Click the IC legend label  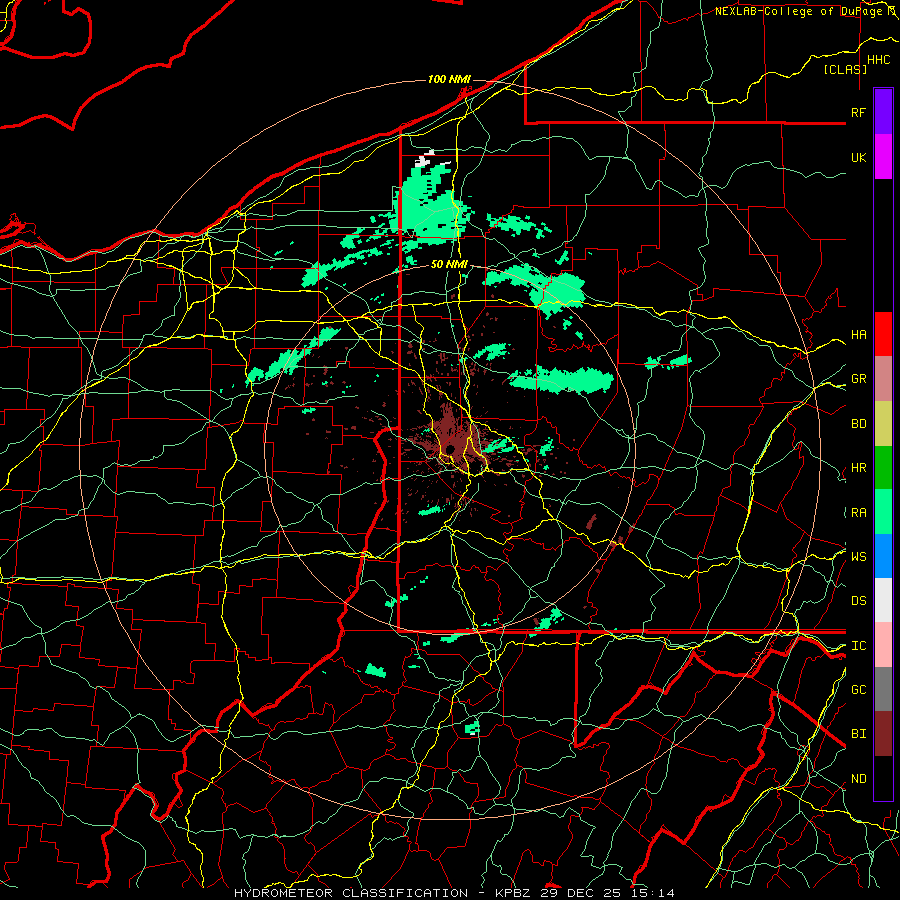pyautogui.click(x=858, y=646)
